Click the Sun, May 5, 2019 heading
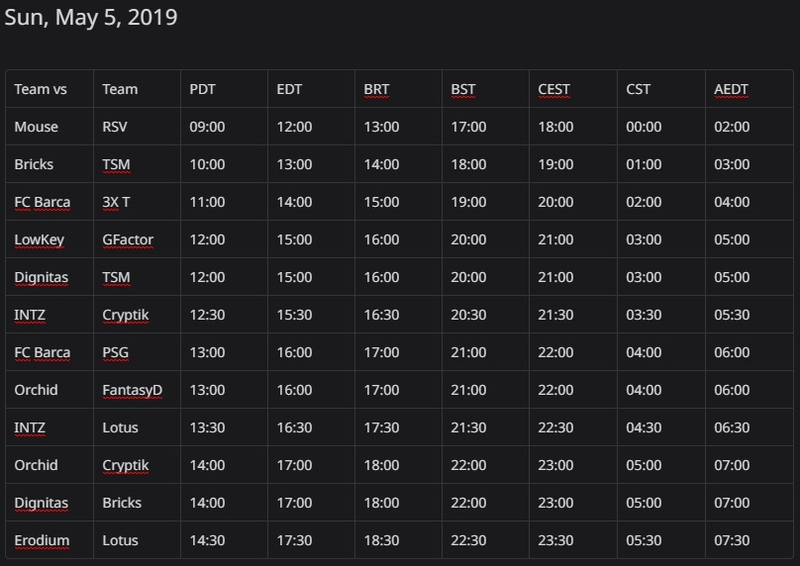This screenshot has height=566, width=800. (91, 17)
